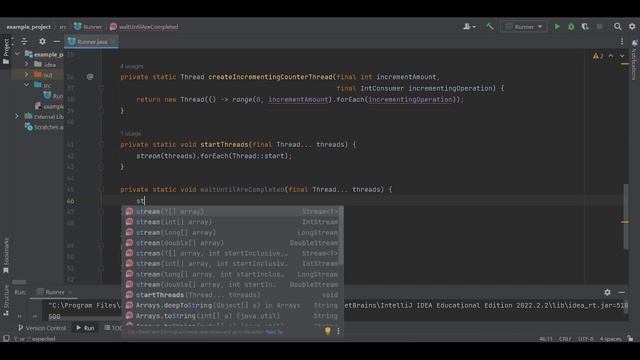Open Search Everywhere magnifier icon

(618, 27)
